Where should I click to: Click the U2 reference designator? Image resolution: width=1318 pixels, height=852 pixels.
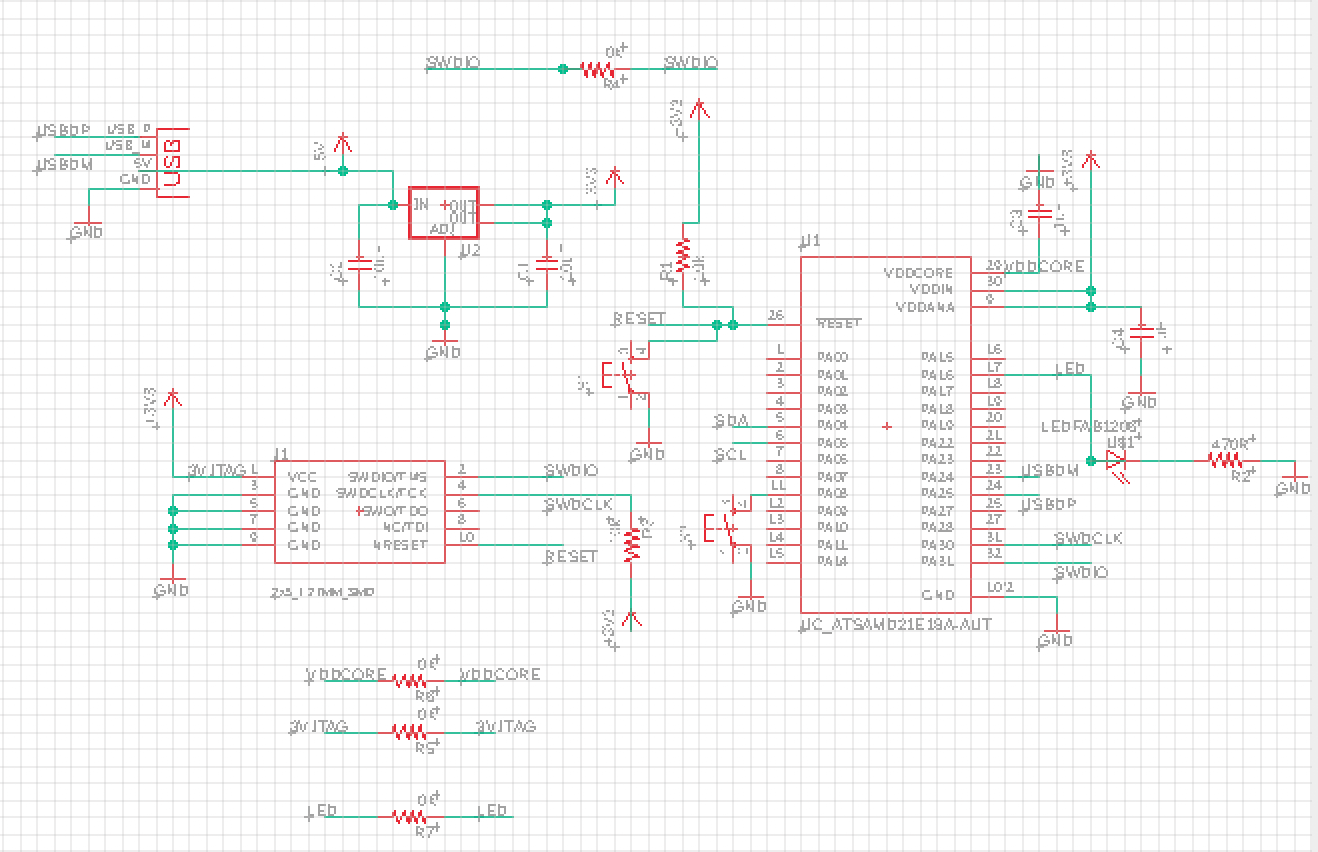pos(469,251)
